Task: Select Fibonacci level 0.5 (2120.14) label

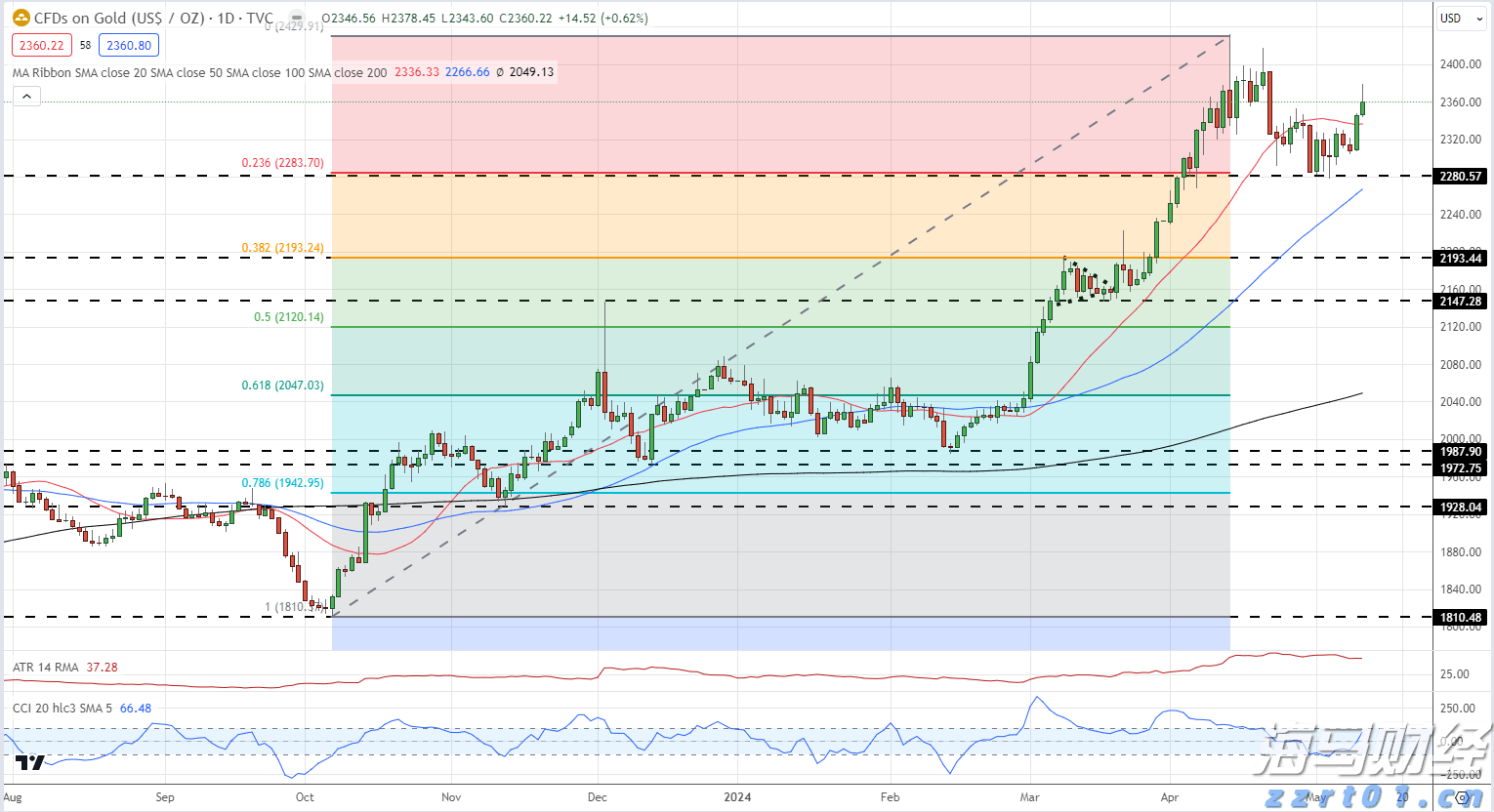Action: click(x=289, y=317)
